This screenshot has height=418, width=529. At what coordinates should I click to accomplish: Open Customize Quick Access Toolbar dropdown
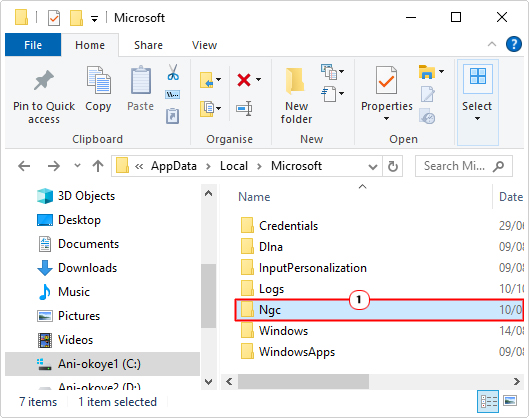click(x=95, y=19)
